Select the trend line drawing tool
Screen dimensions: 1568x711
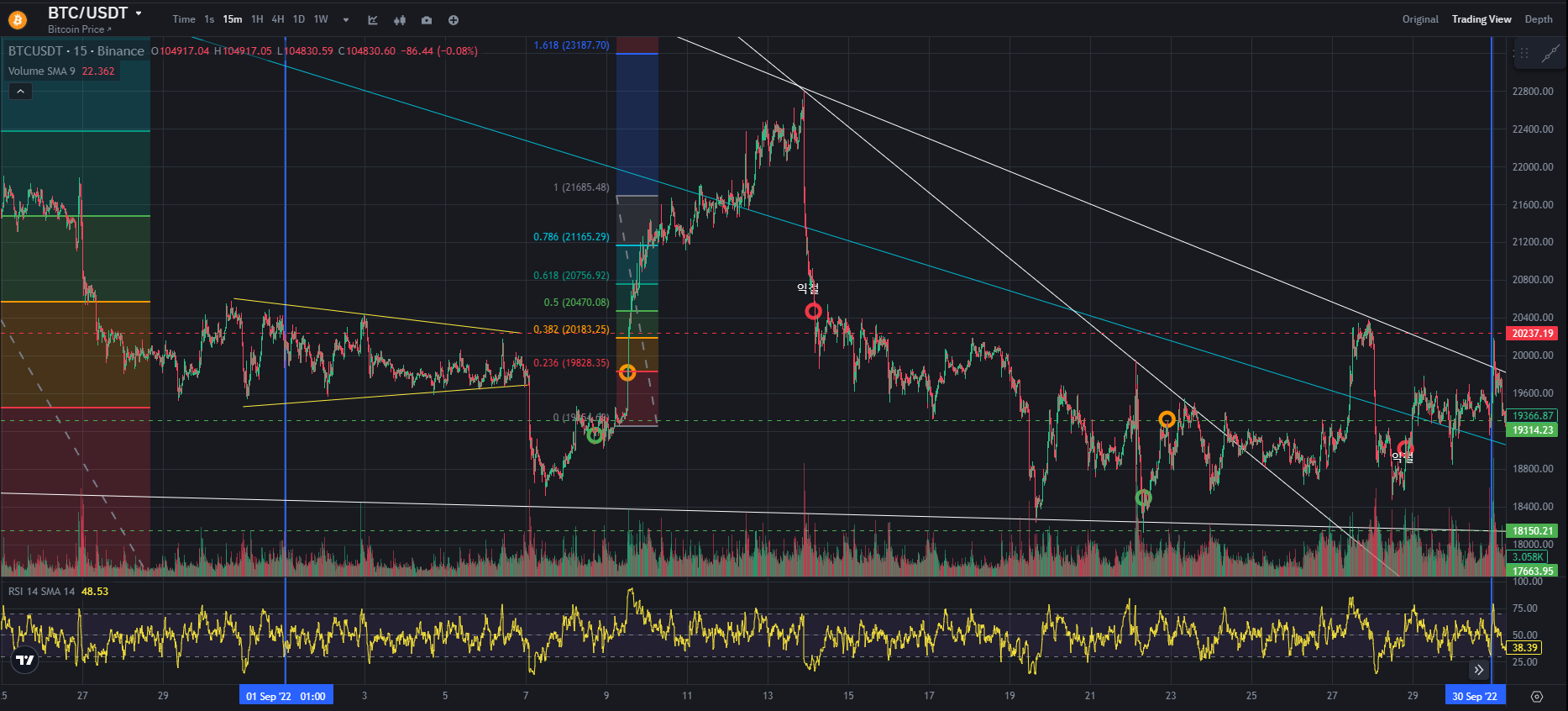(1550, 54)
